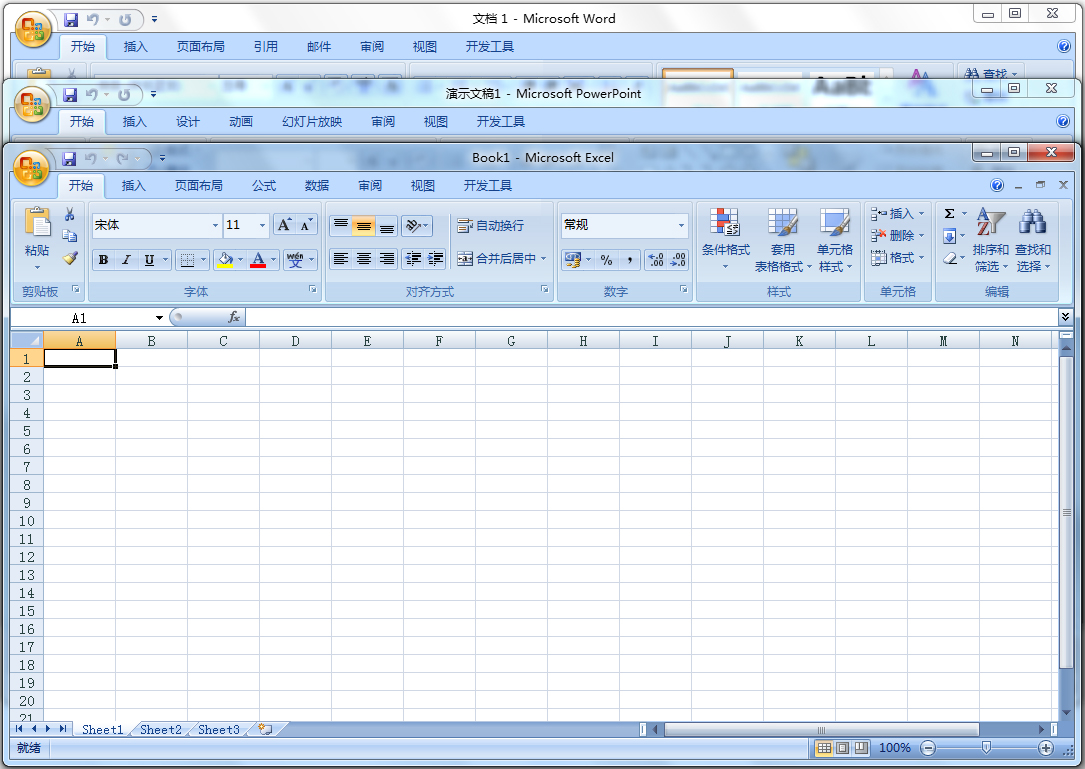Click the 删除 cells button
The image size is (1085, 769).
tap(897, 236)
